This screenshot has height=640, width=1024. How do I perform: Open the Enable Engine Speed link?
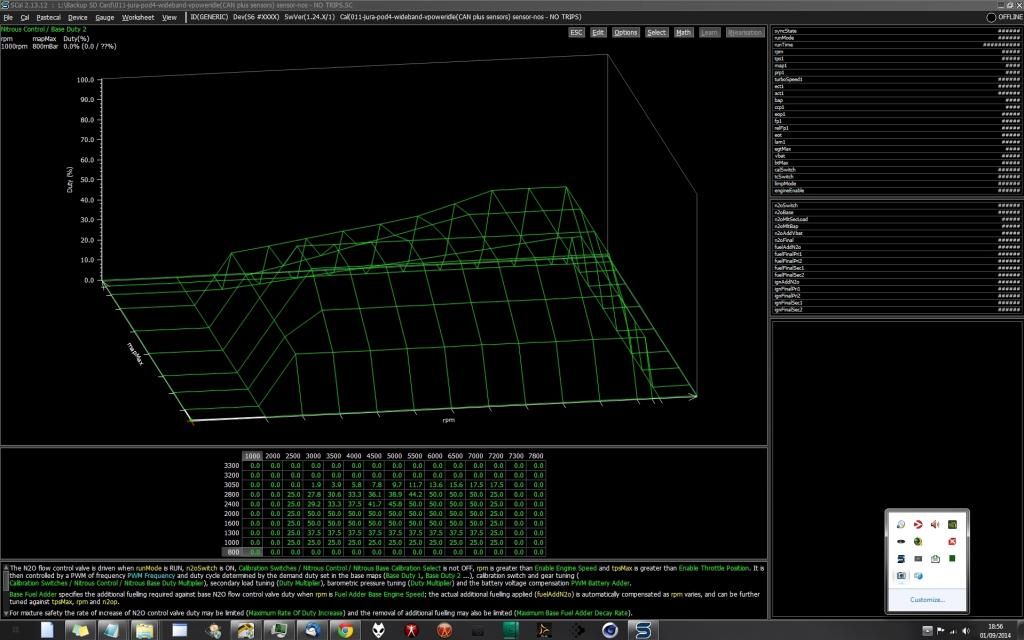pos(564,567)
